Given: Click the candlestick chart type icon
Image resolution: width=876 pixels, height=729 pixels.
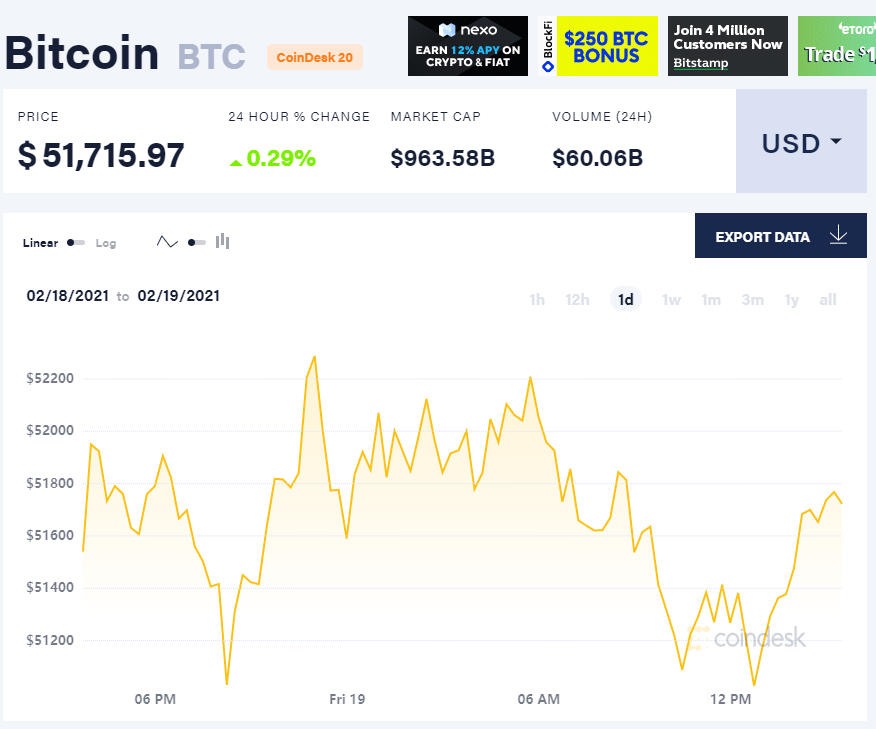Looking at the screenshot, I should click(222, 242).
